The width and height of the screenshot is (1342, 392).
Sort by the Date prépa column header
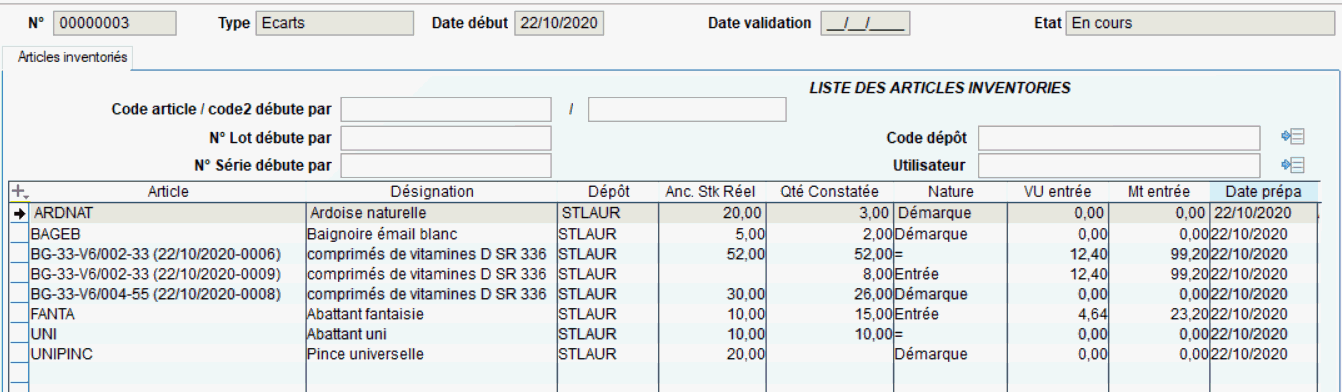[1264, 192]
